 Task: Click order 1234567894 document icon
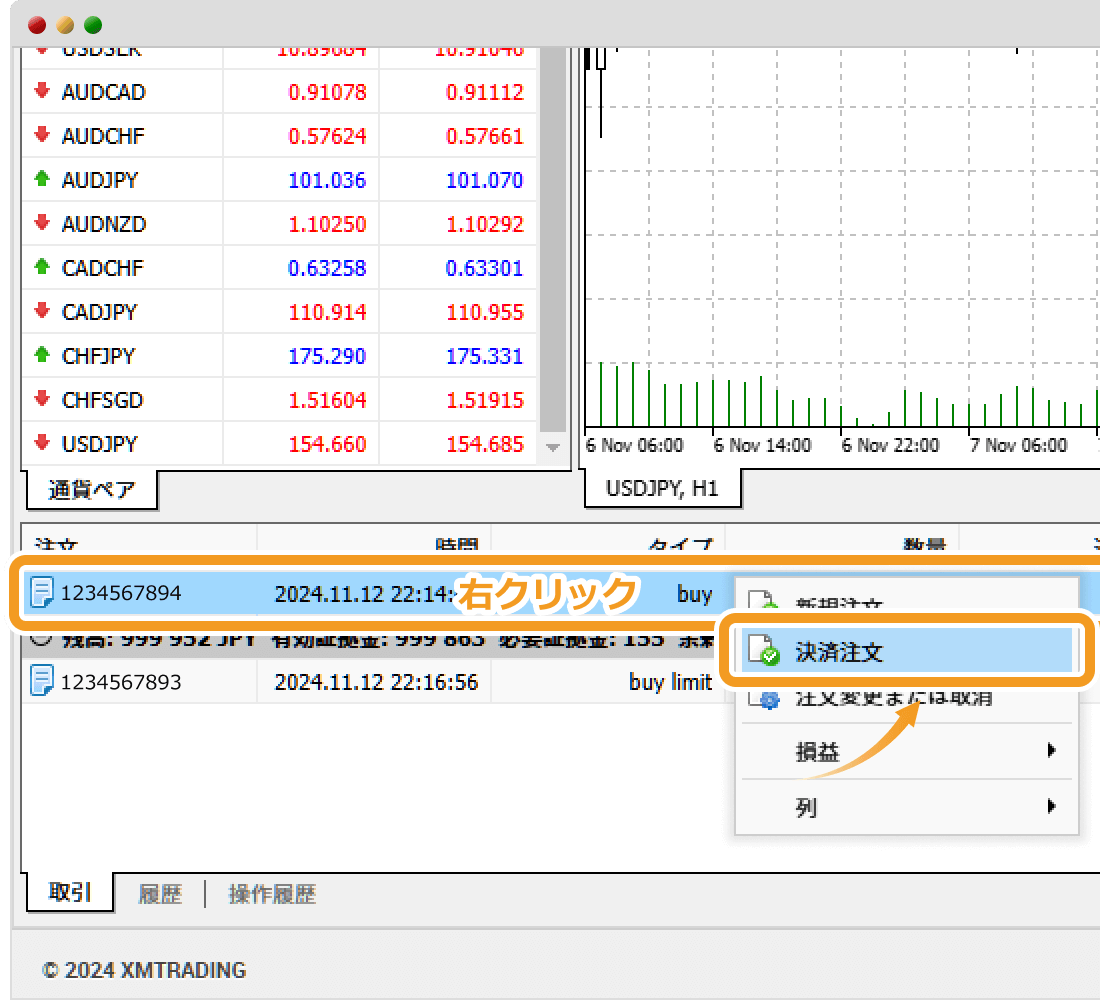point(41,592)
